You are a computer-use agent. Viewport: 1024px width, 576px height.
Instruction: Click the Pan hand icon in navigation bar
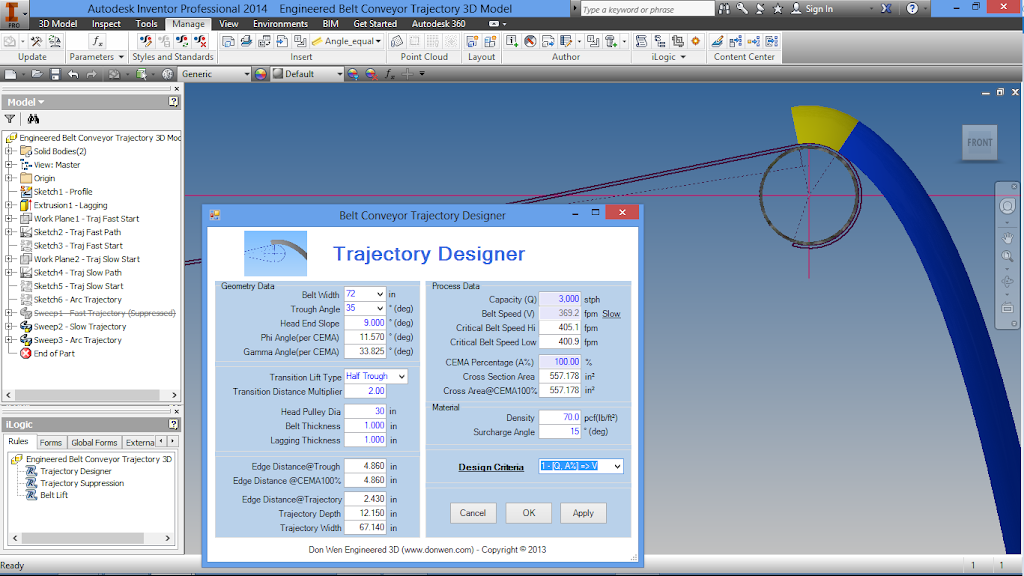point(1007,238)
